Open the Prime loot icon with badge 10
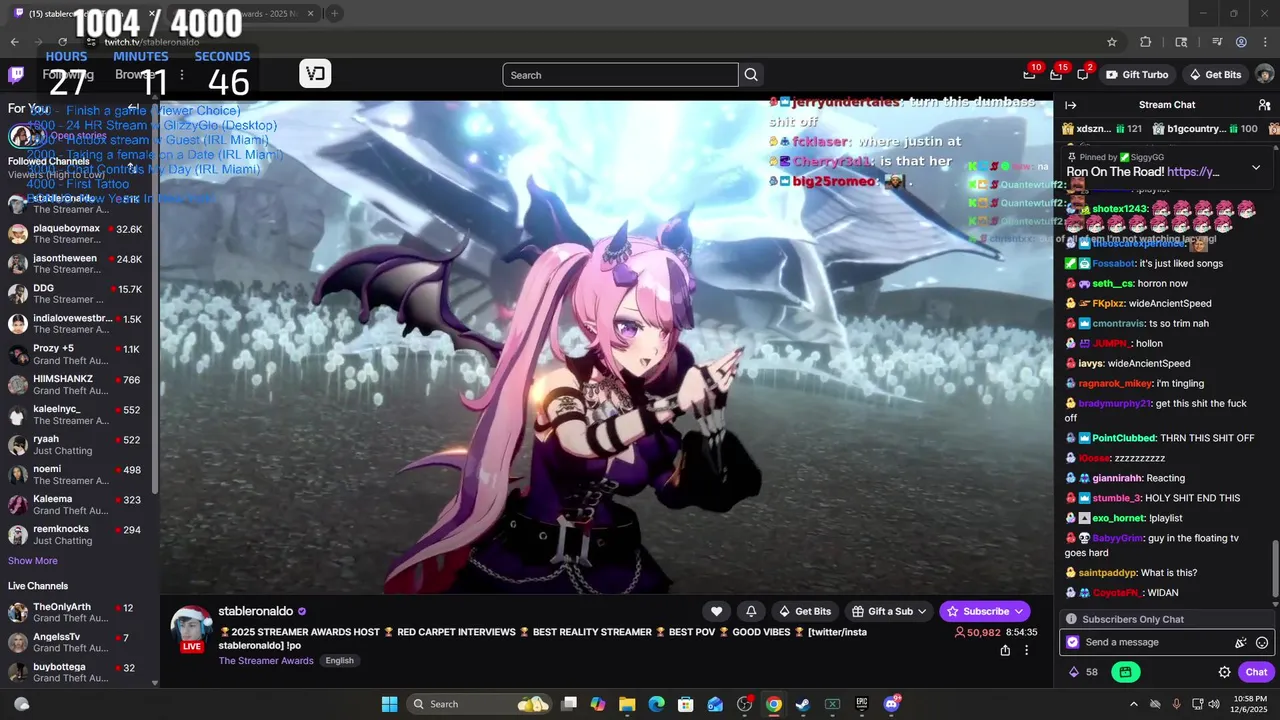Screen dimensions: 1280x720 1030,74
